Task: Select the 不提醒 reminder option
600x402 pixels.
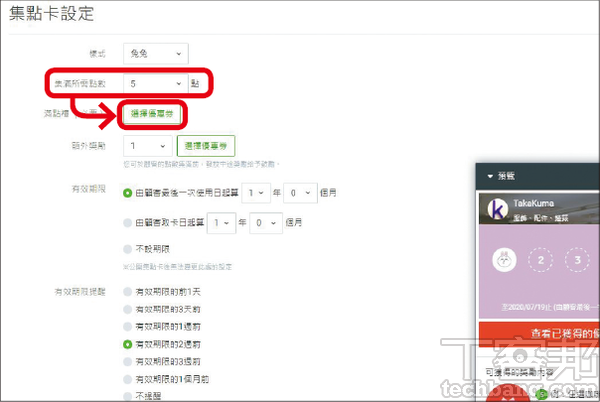Action: click(x=127, y=396)
